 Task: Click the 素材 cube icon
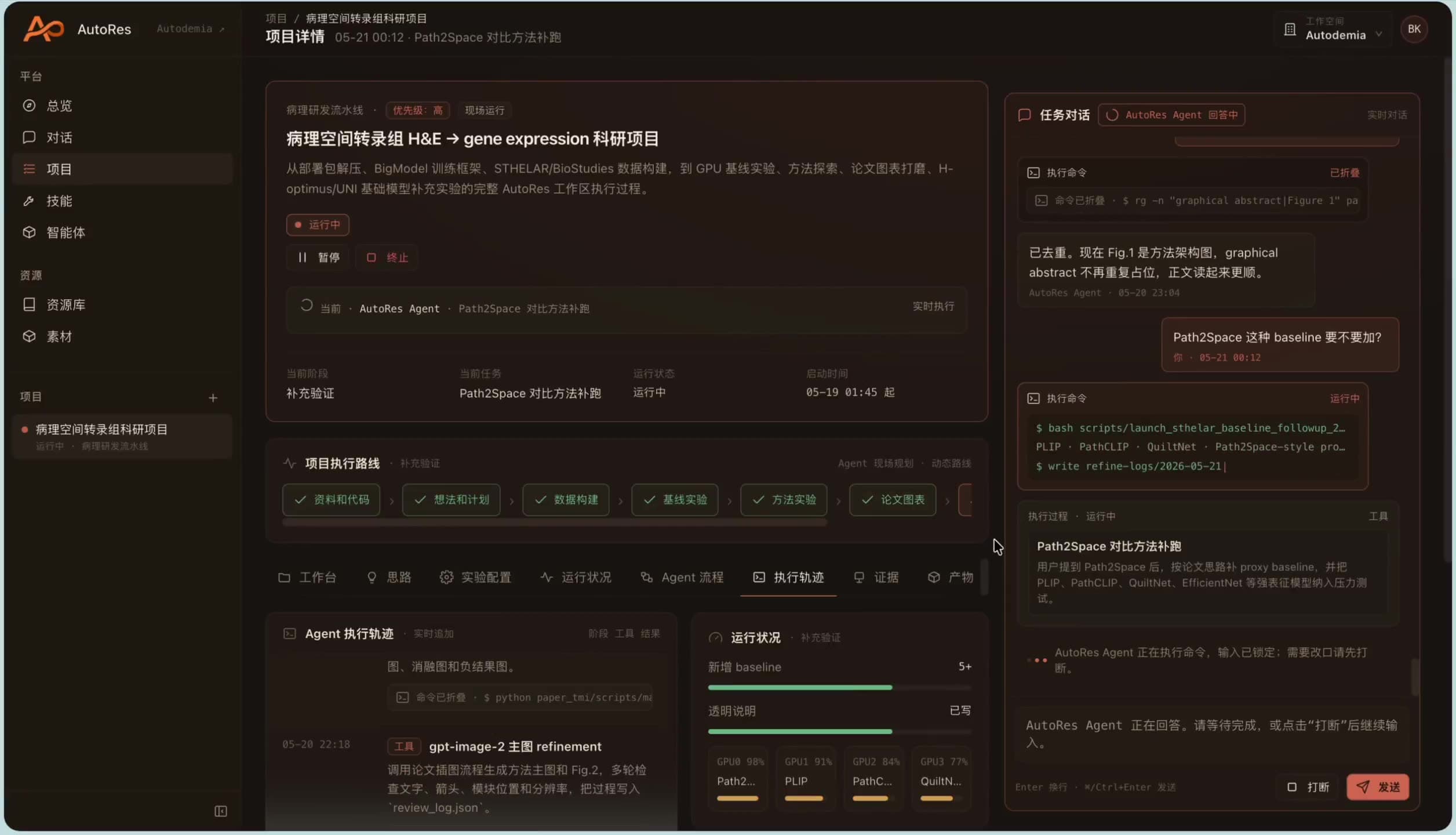click(x=29, y=336)
